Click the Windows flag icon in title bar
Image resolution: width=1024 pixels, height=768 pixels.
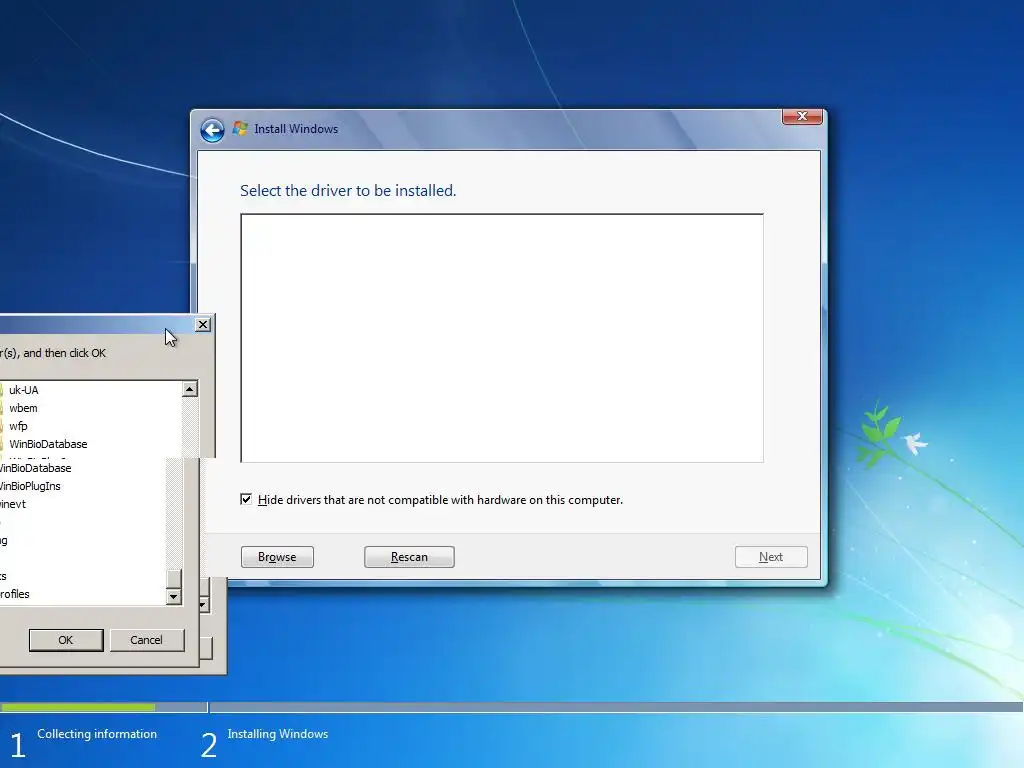(240, 129)
